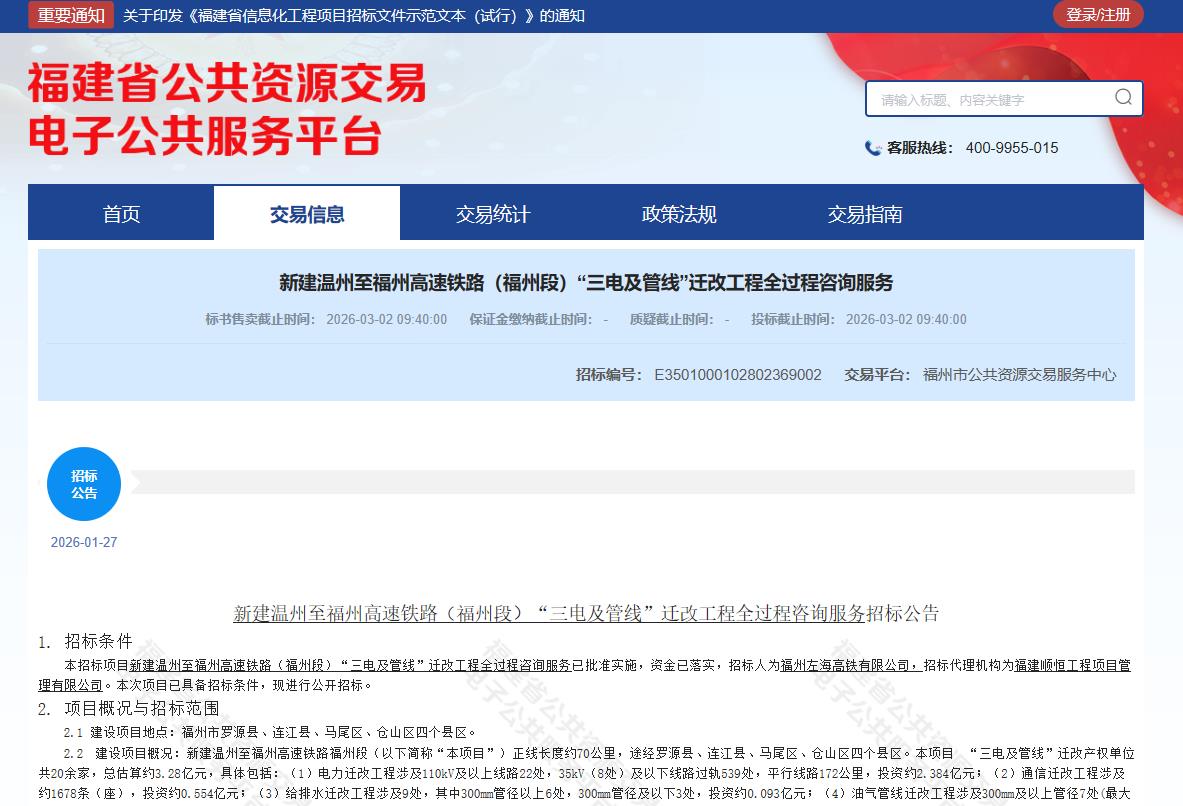The image size is (1183, 806).
Task: Click the 福建省公共资源交易电子公共服务平台 site logo
Action: click(x=227, y=109)
